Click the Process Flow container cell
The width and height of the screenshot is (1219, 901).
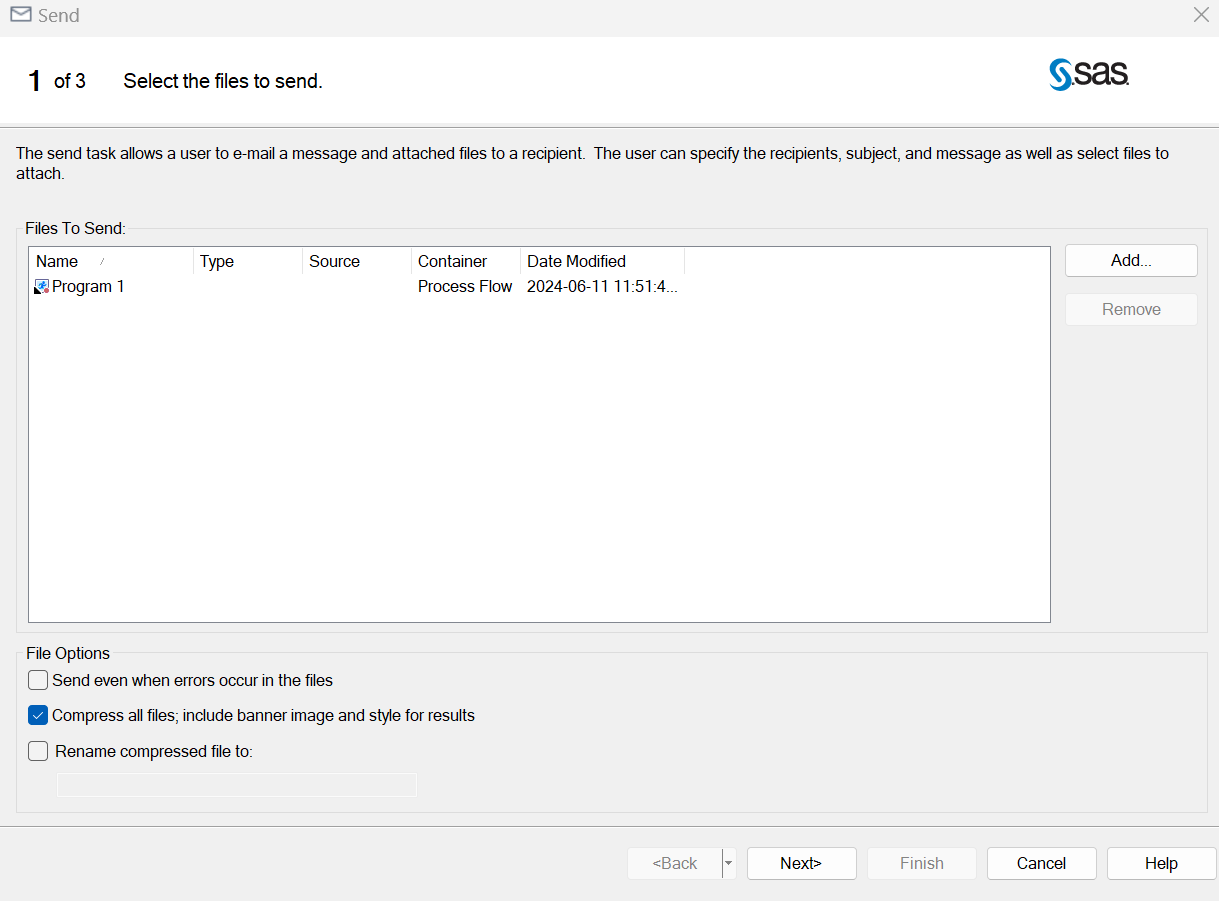click(x=465, y=287)
